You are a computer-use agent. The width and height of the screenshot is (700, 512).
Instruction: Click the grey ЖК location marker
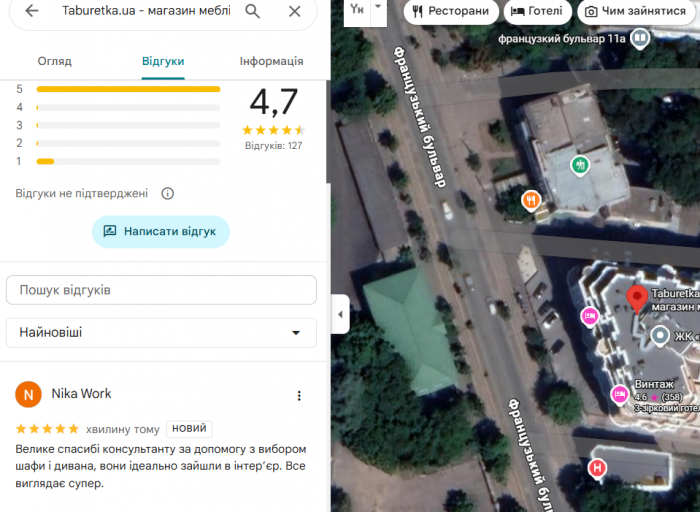click(660, 336)
